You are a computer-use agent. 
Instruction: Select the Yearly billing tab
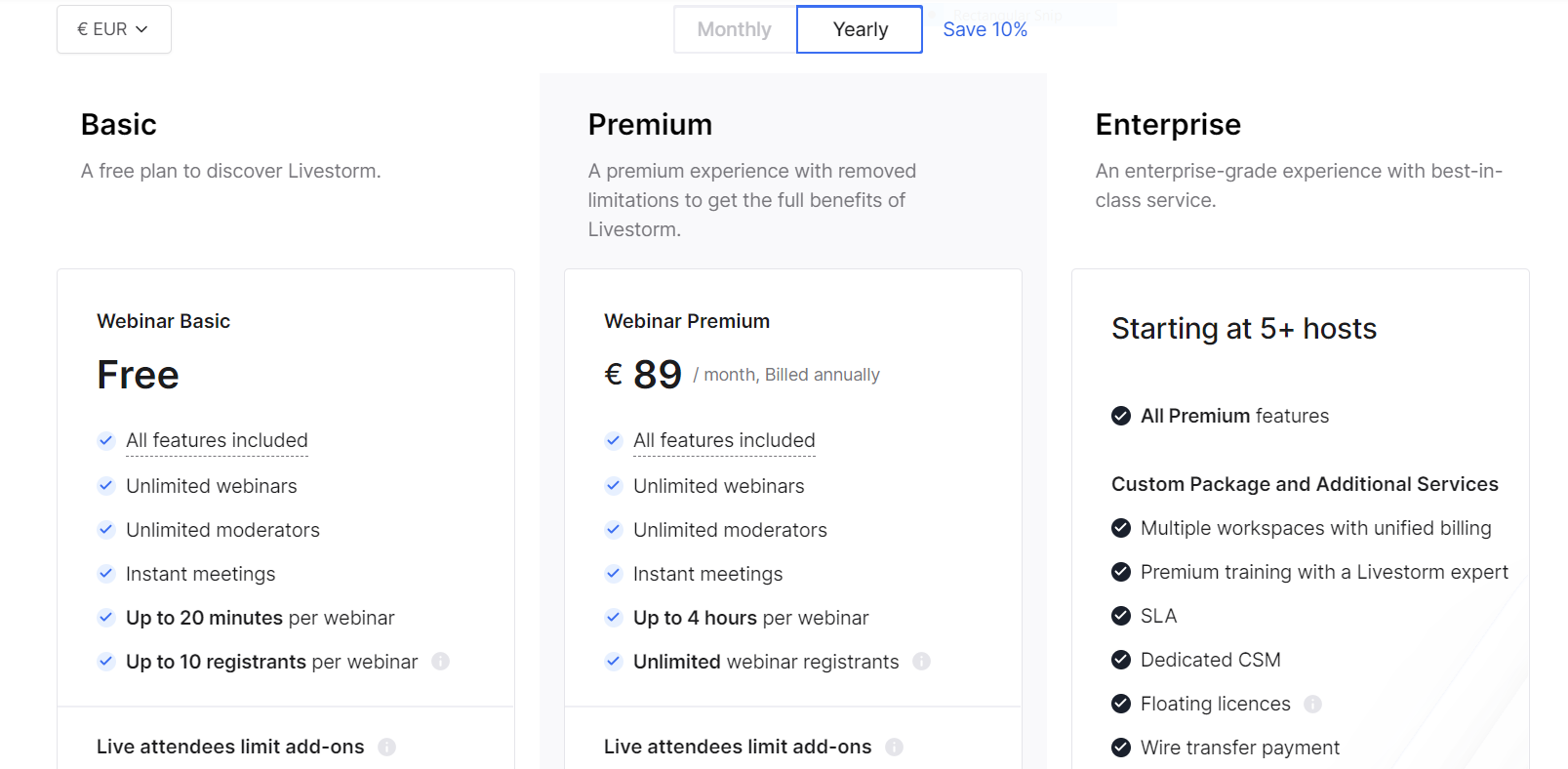[860, 29]
